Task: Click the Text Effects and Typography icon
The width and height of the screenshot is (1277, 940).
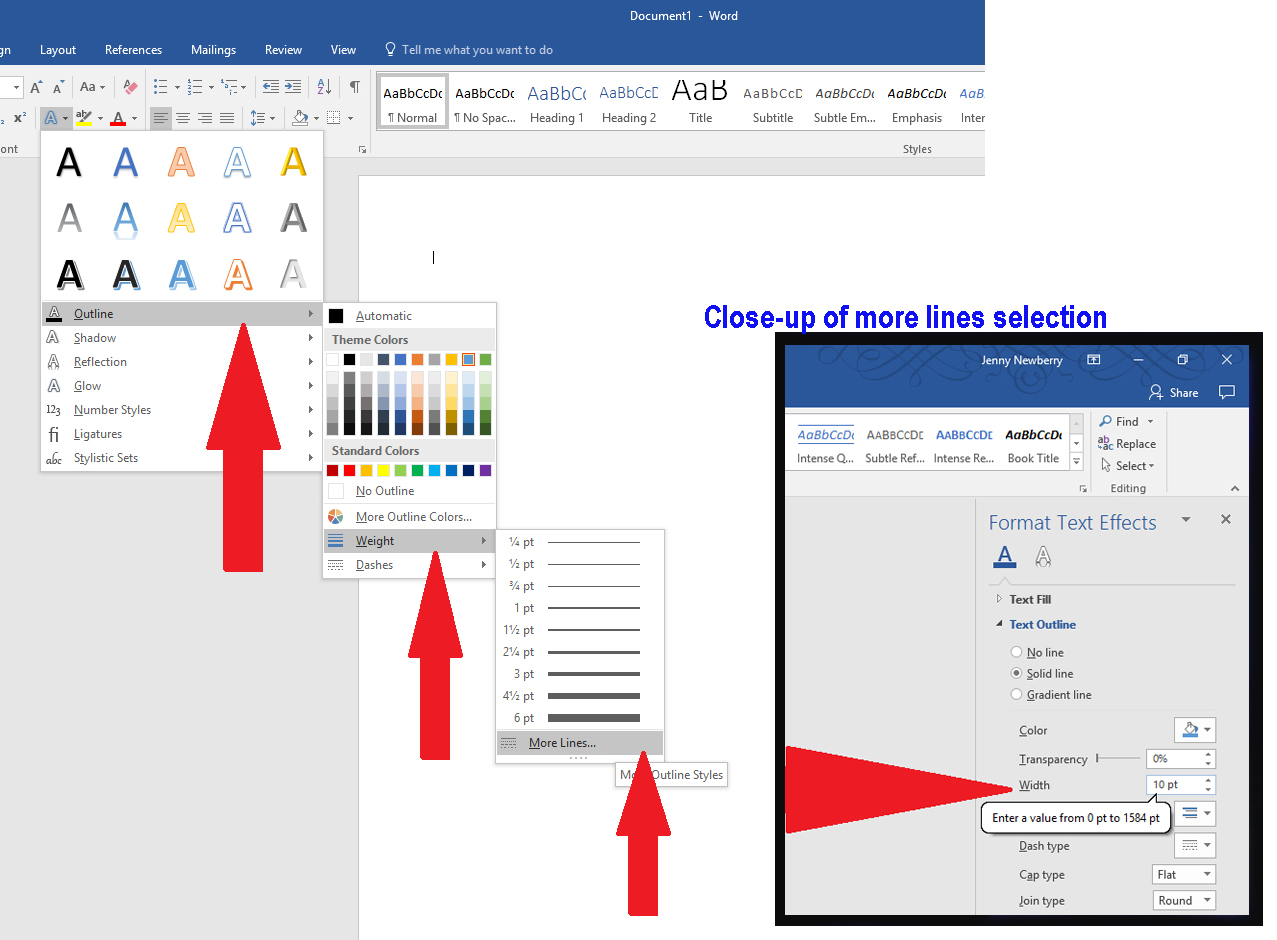Action: tap(51, 118)
